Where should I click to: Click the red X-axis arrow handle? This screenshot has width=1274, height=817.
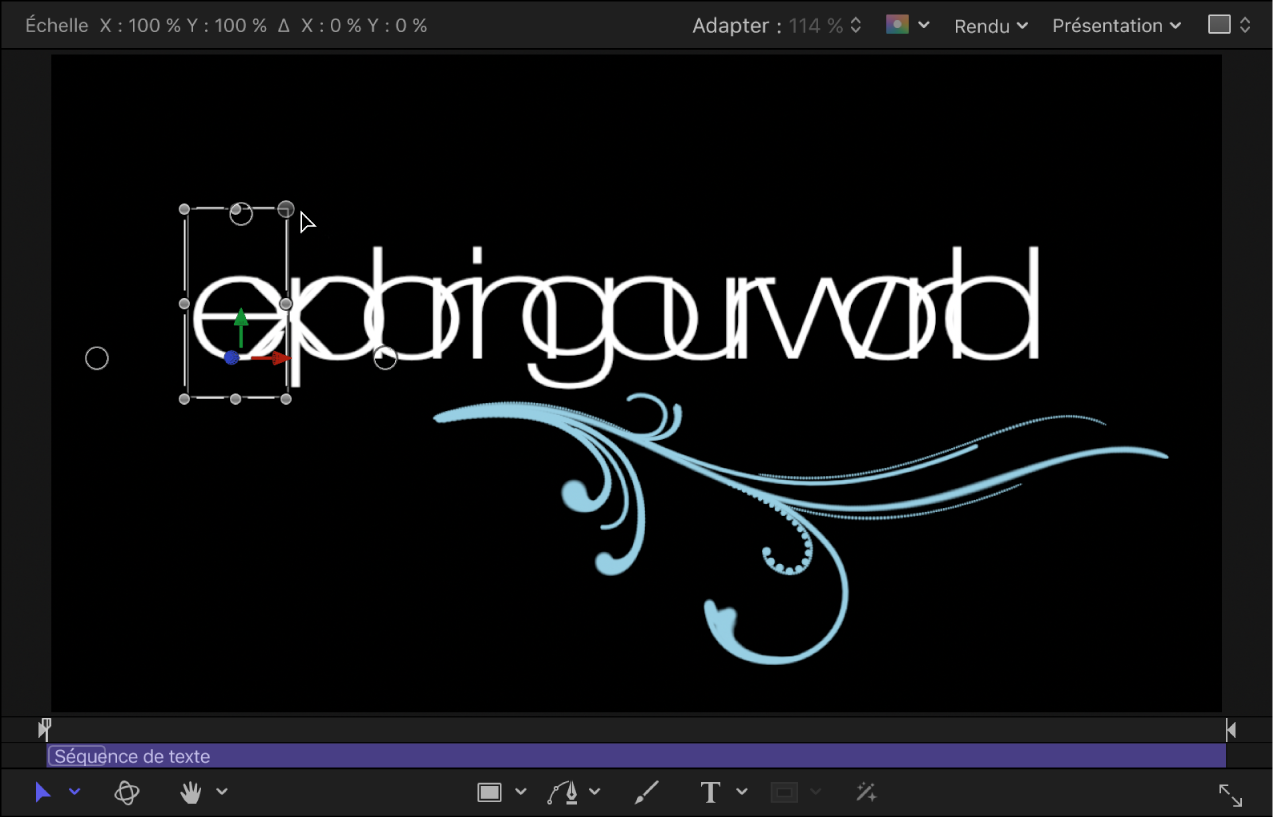(x=277, y=358)
